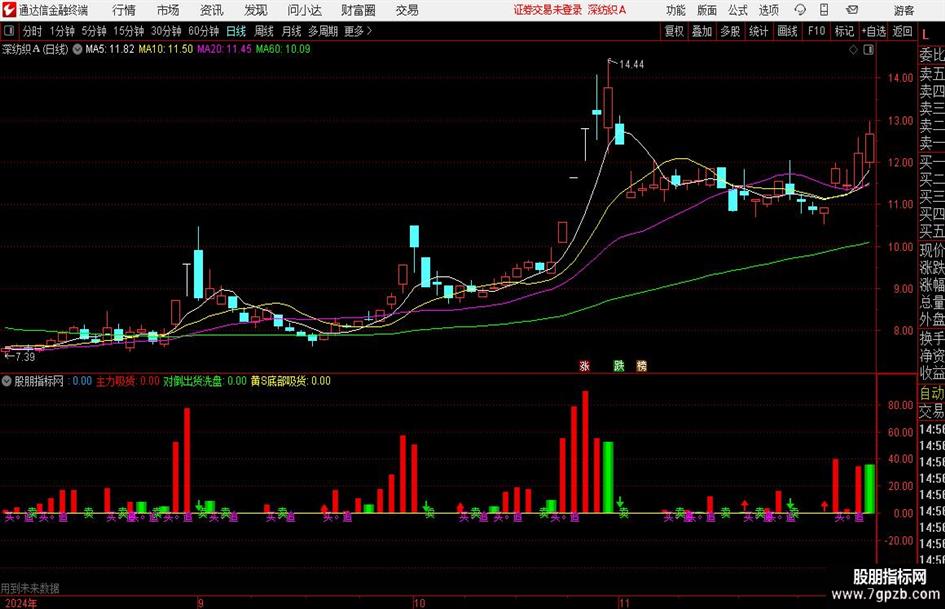Image resolution: width=945 pixels, height=609 pixels.
Task: Click the 2024年 date axis label
Action: 19,603
